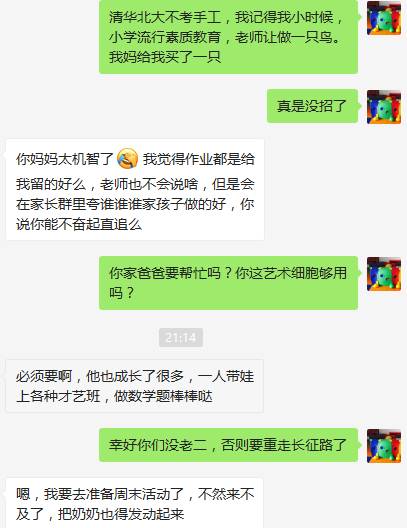Click text 我妈给我买了一只 in first bubble

(165, 57)
